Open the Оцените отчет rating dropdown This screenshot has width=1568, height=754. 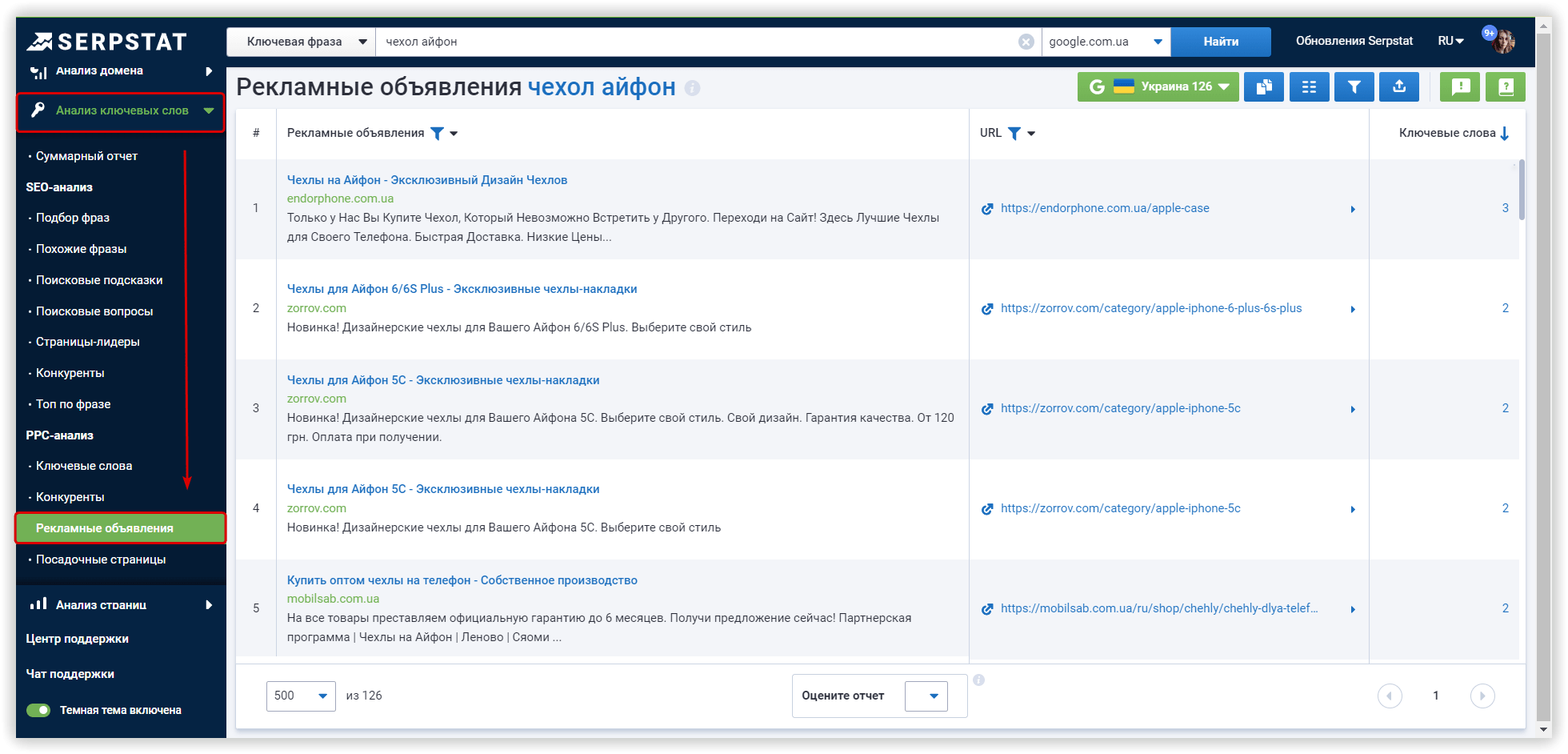[x=926, y=696]
